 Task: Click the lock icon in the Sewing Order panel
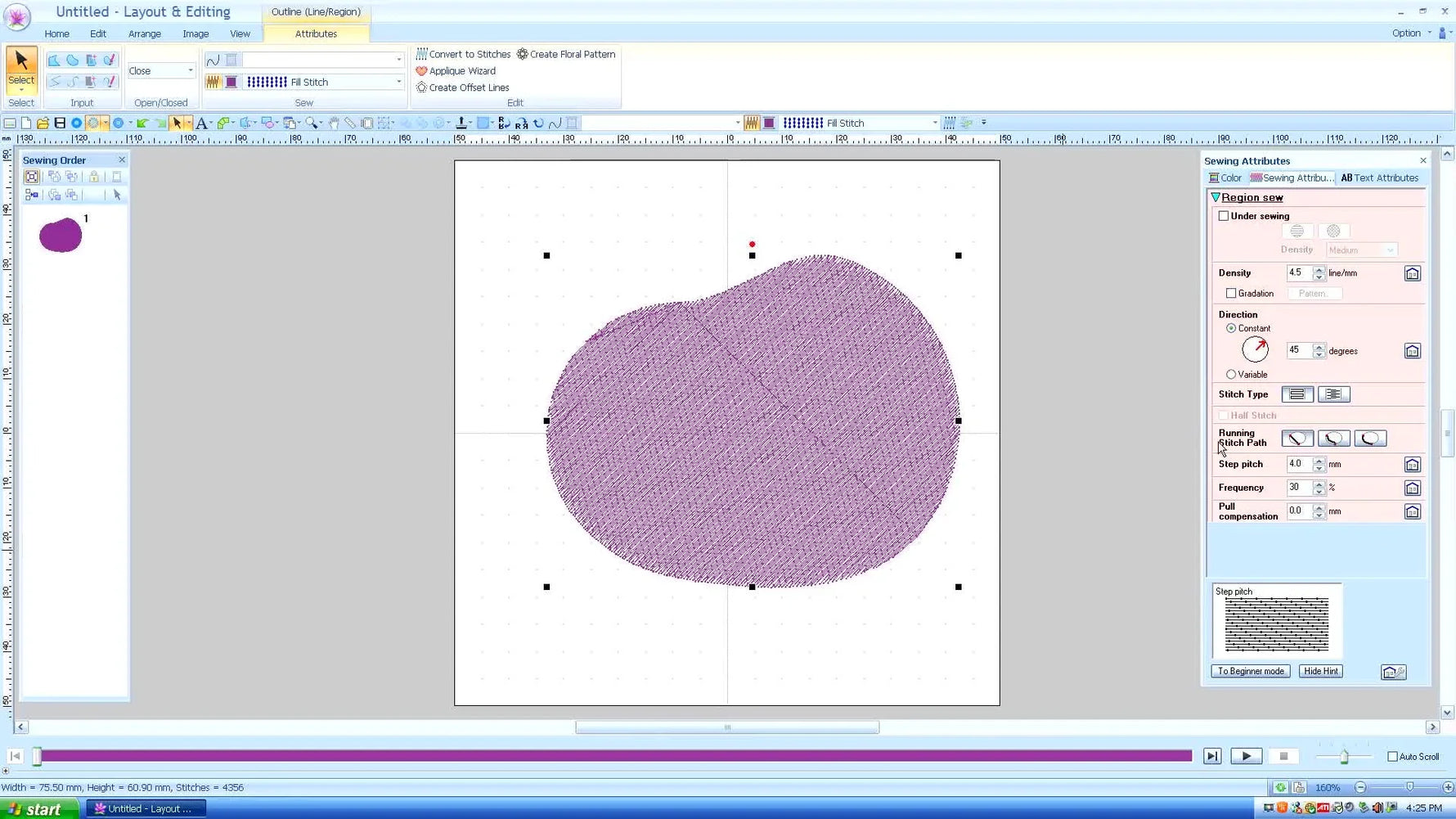coord(94,177)
